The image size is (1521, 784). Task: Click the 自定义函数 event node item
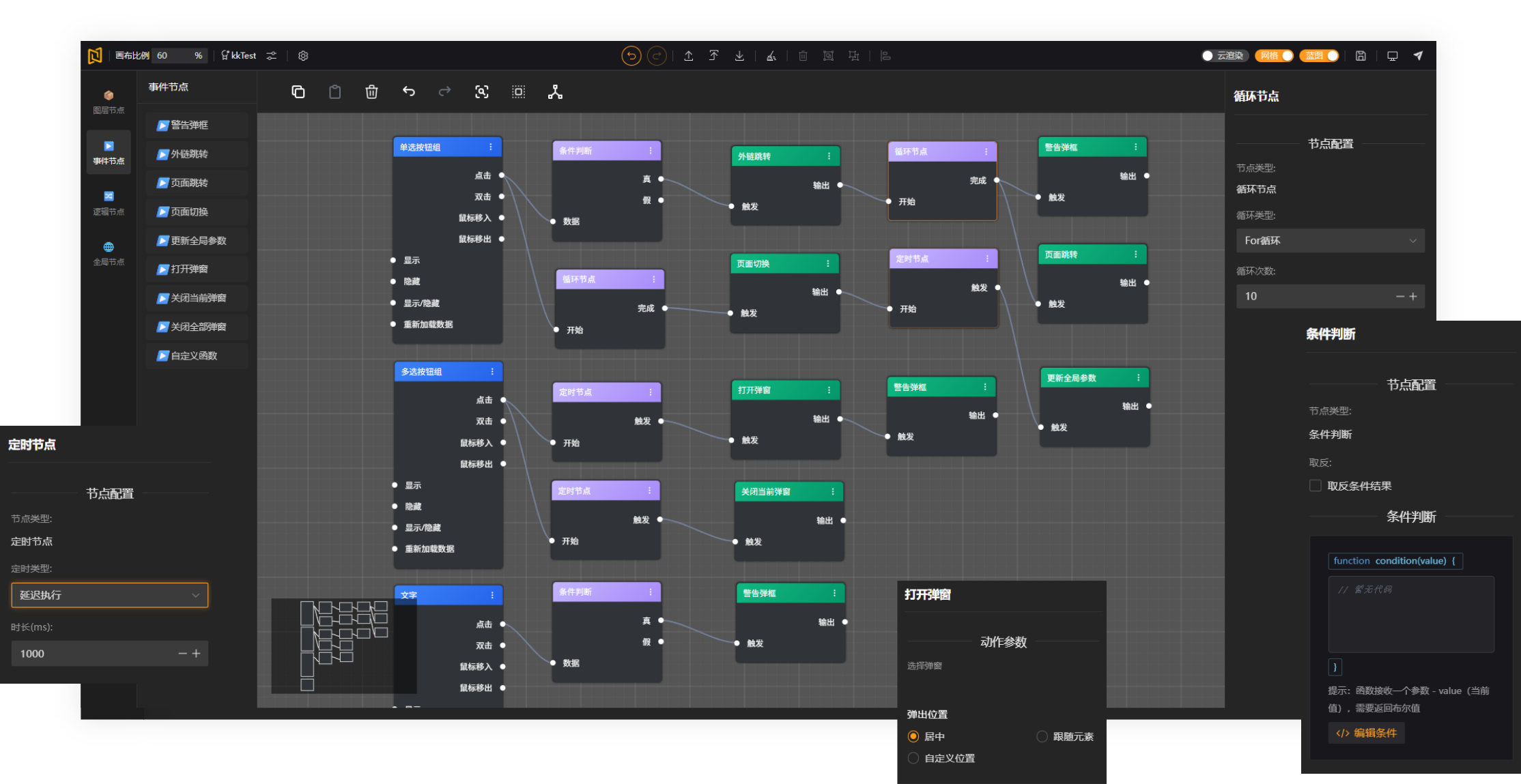(194, 355)
